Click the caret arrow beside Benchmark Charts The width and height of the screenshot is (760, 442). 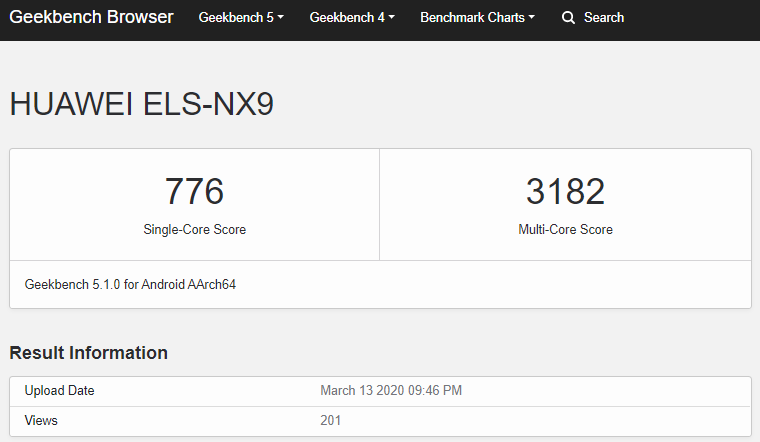pos(531,18)
